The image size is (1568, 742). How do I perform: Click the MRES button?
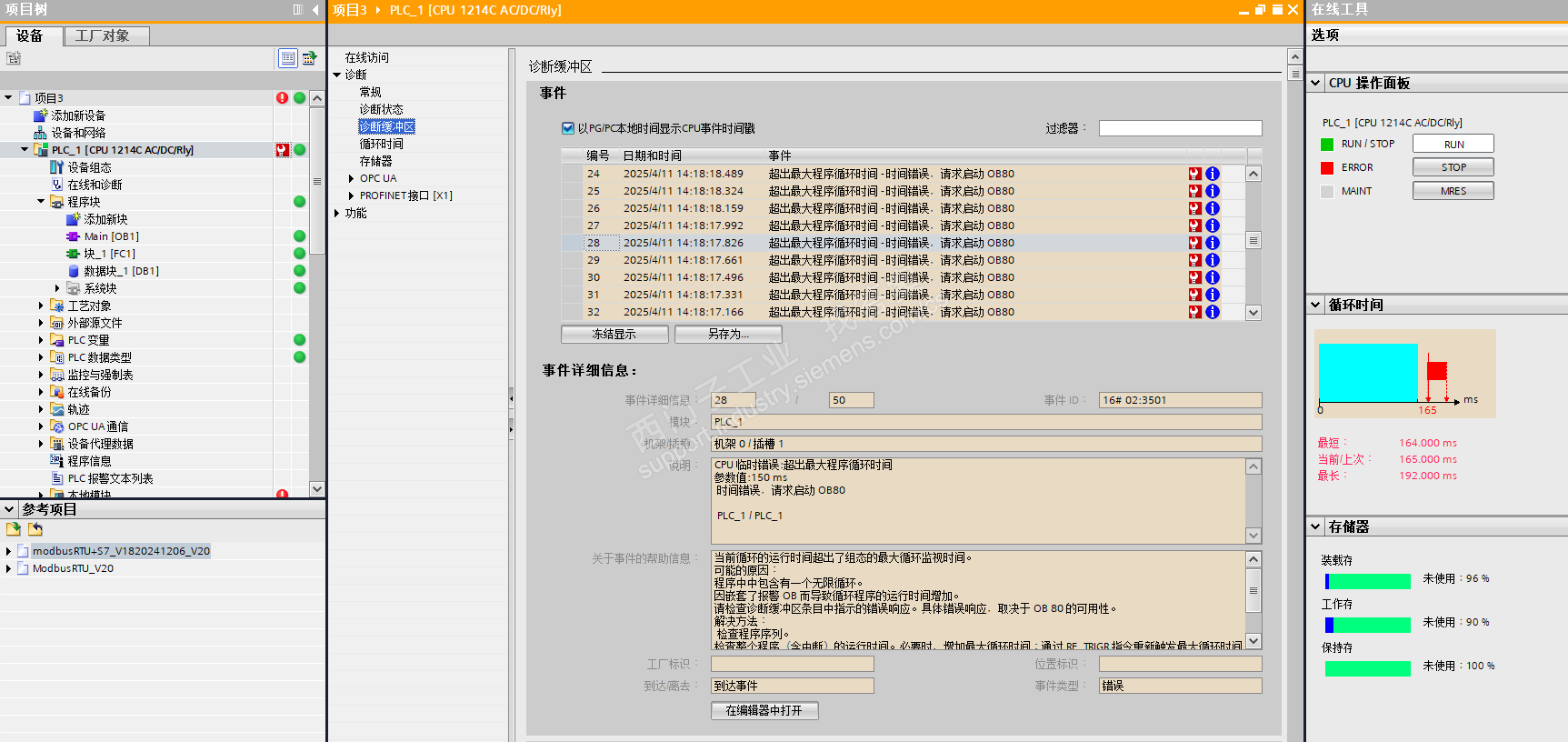1453,191
